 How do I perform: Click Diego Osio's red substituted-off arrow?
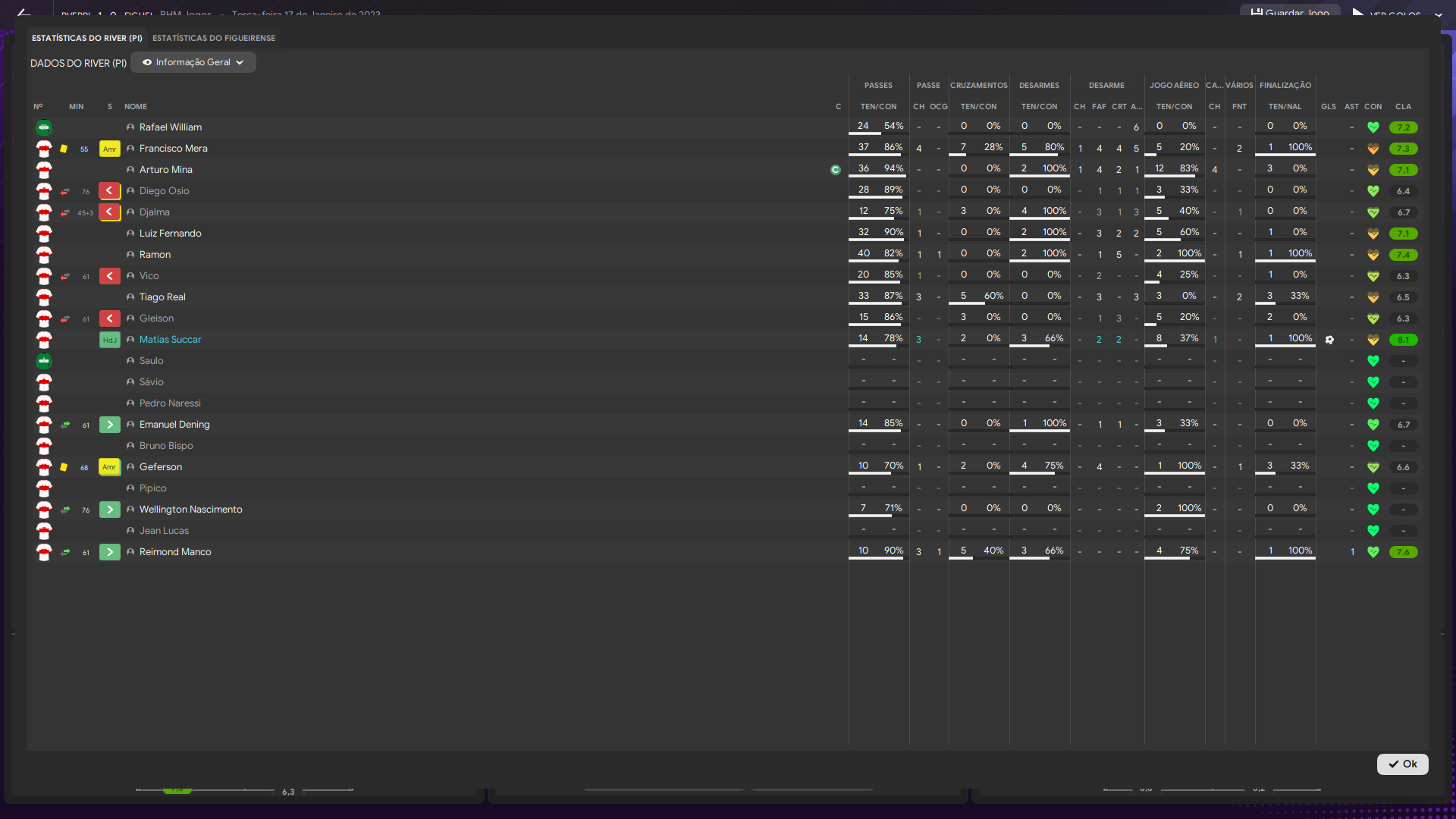pos(110,191)
